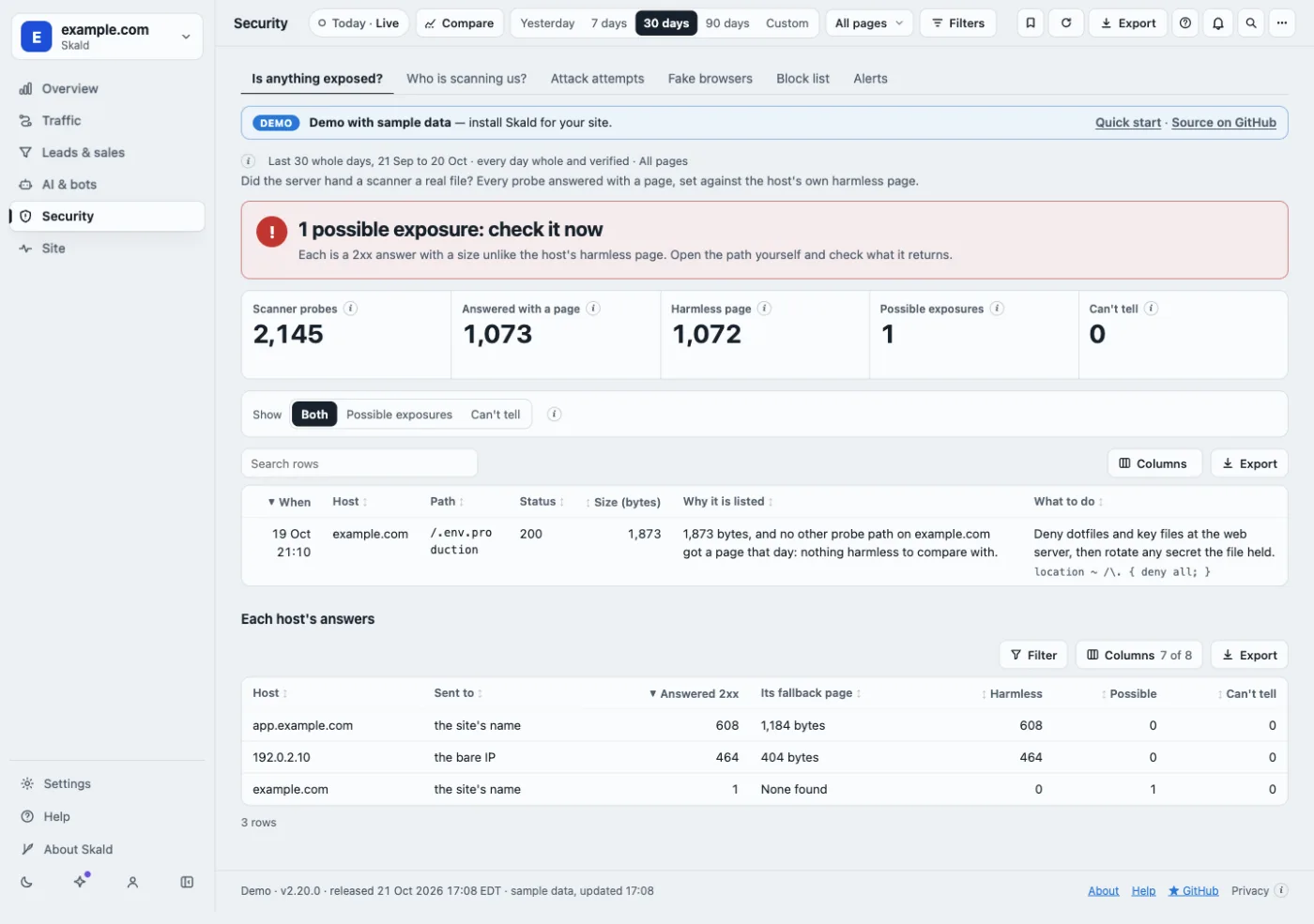Image resolution: width=1314 pixels, height=924 pixels.
Task: Select 90 days time range
Action: pyautogui.click(x=727, y=23)
